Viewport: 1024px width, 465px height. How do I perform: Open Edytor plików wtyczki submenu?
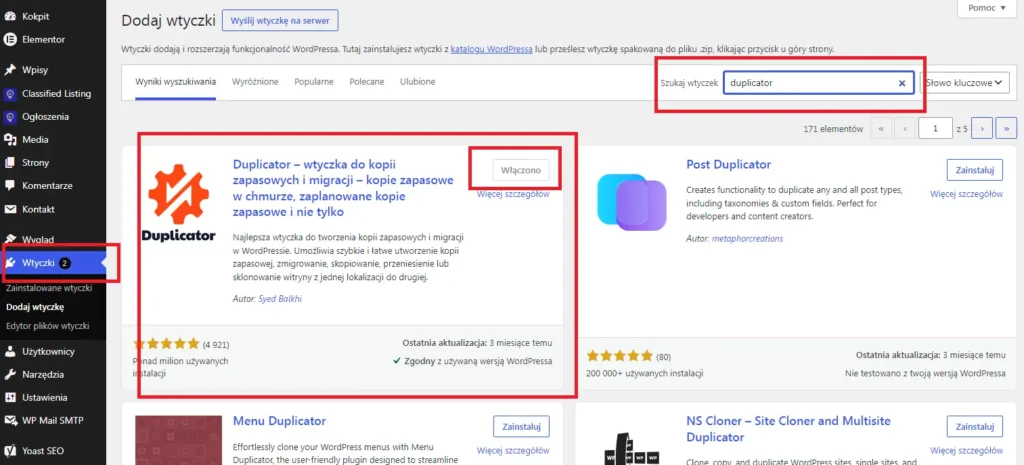(47, 326)
